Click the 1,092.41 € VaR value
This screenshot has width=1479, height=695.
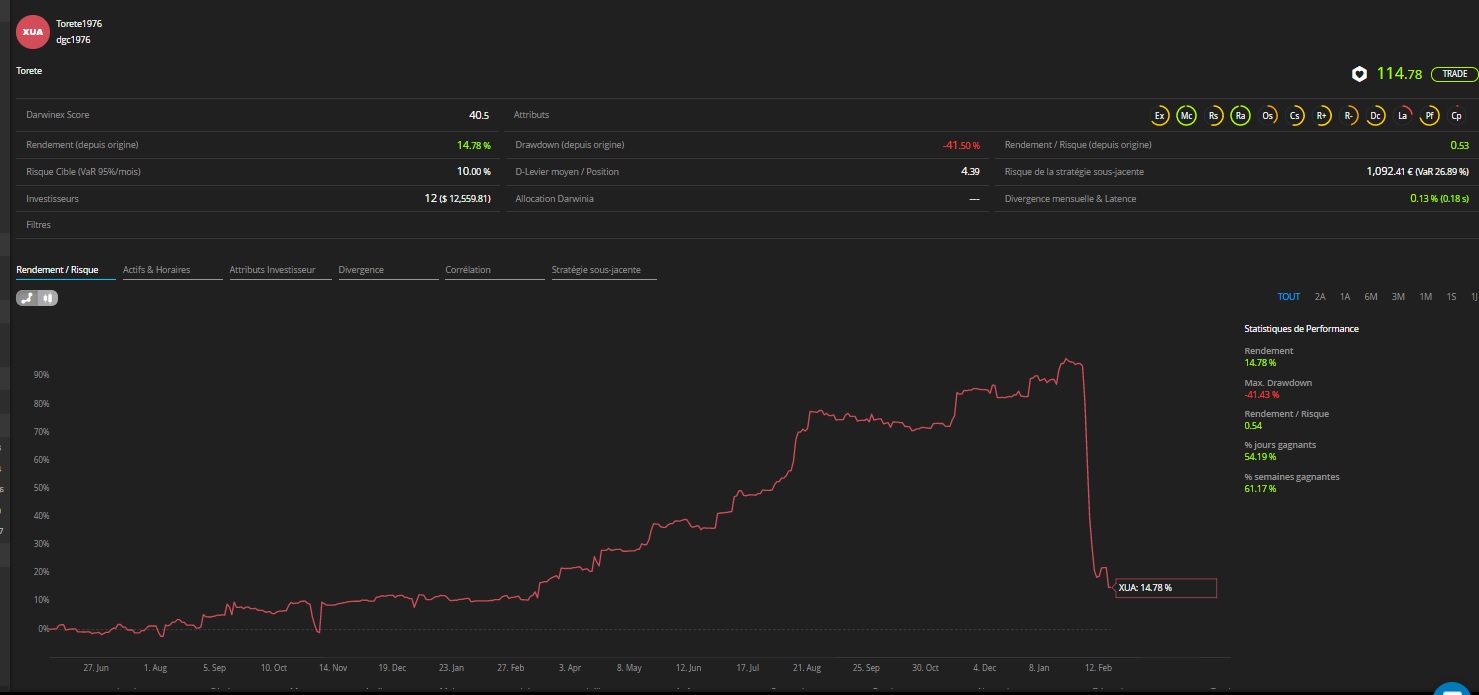coord(1418,172)
